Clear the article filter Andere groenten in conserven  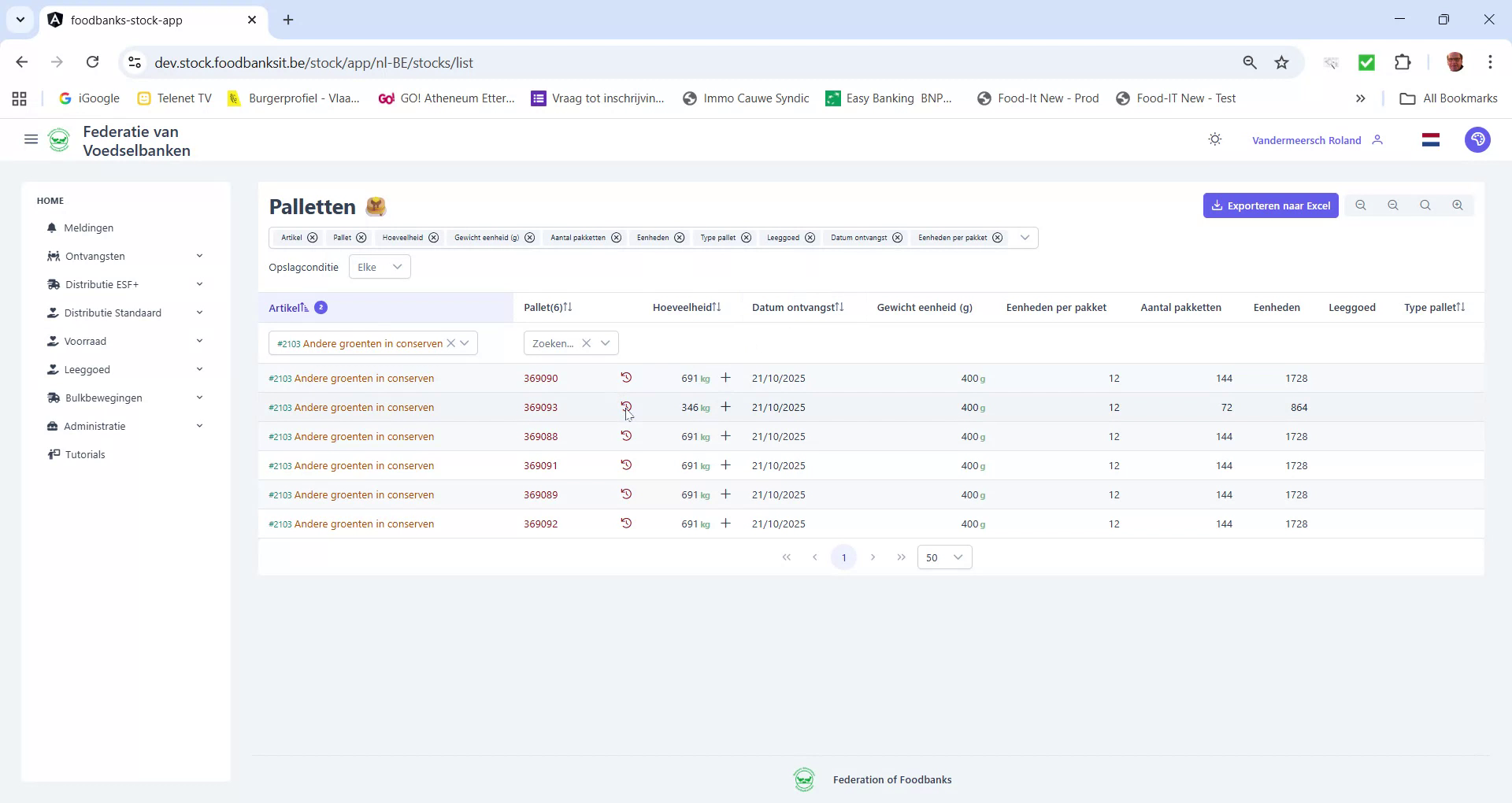(450, 342)
